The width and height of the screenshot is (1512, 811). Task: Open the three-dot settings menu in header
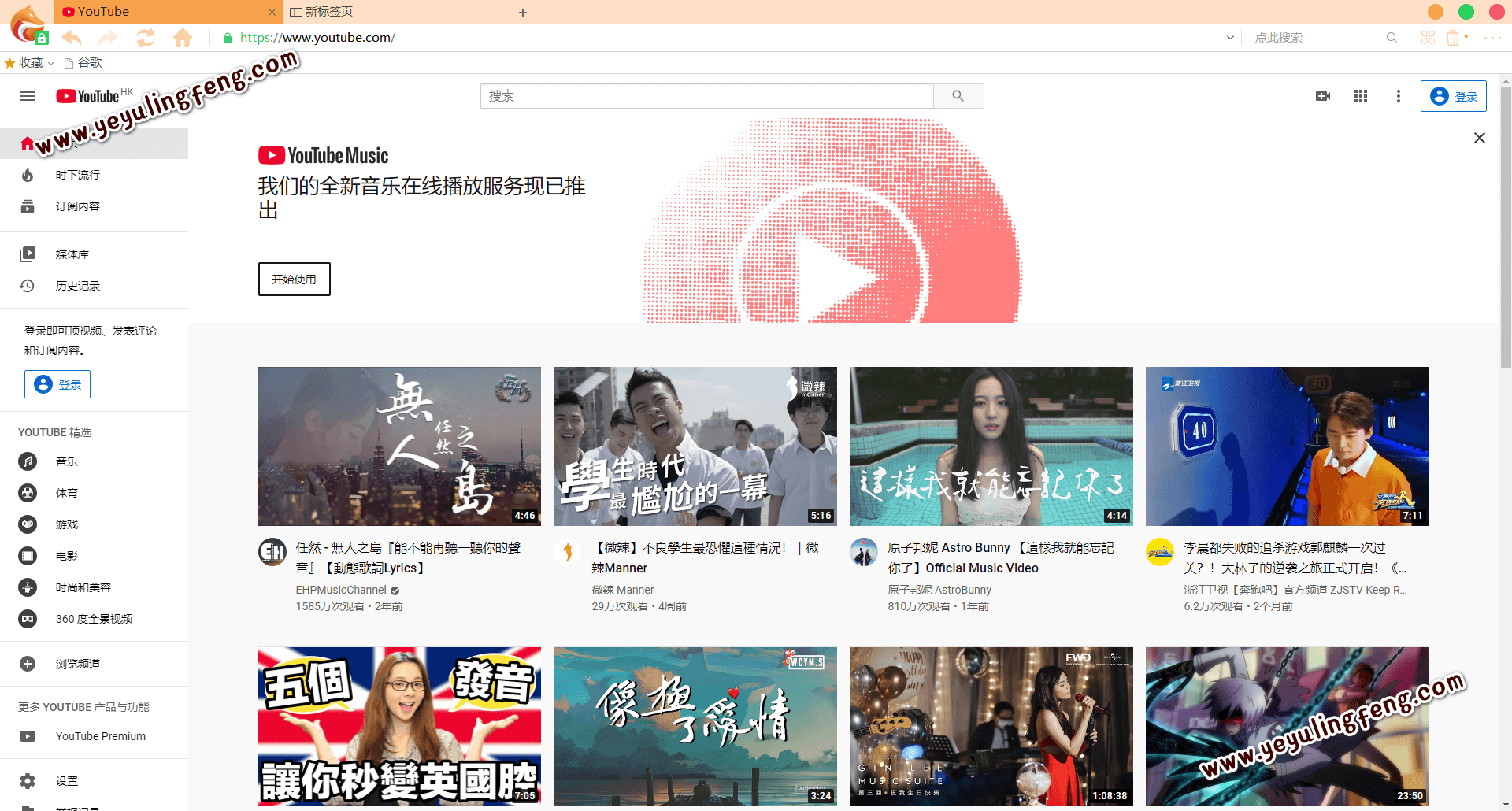tap(1399, 96)
